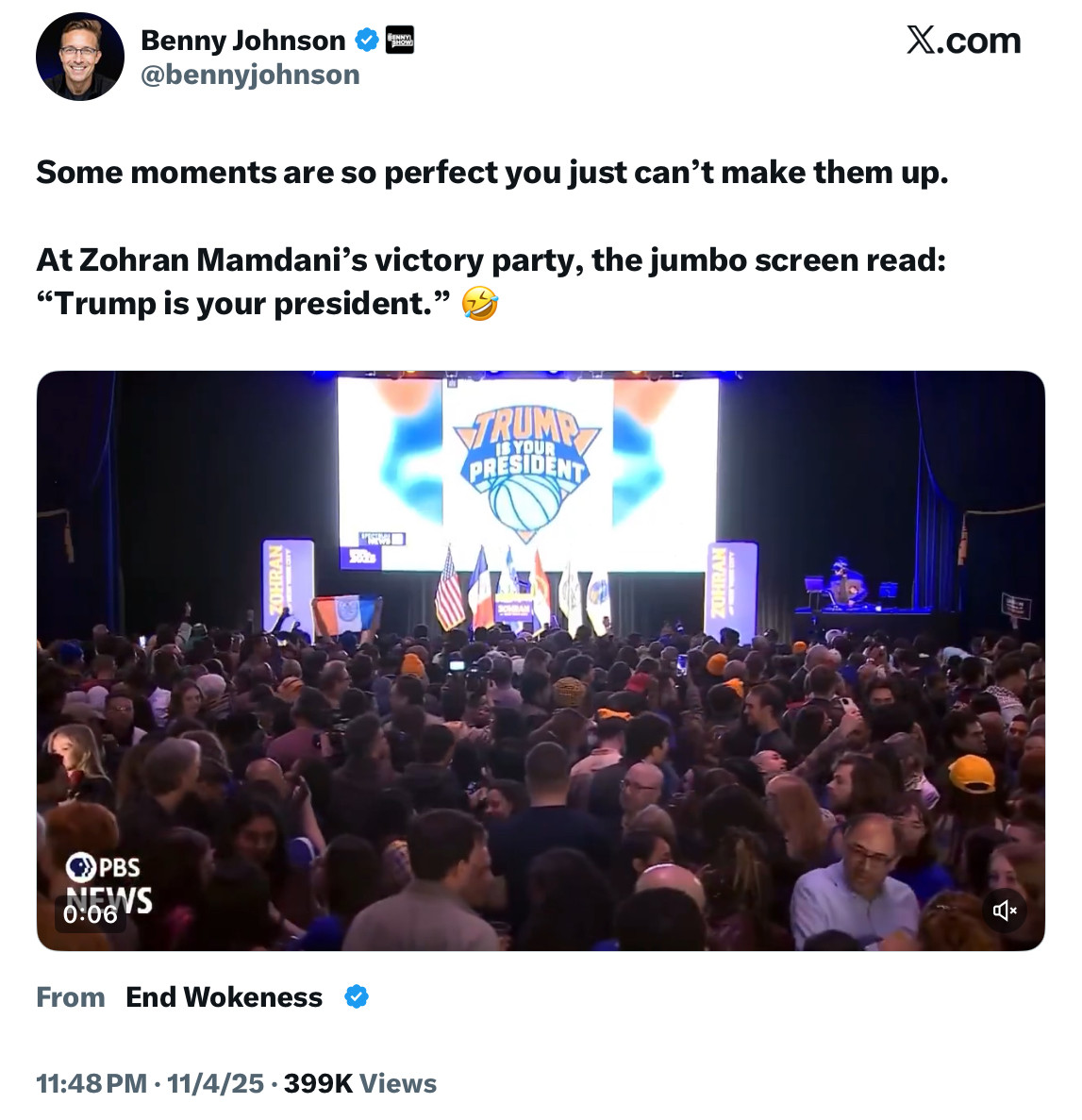The height and width of the screenshot is (1120, 1082).
Task: Open the Benny Johnson display name link
Action: point(242,41)
